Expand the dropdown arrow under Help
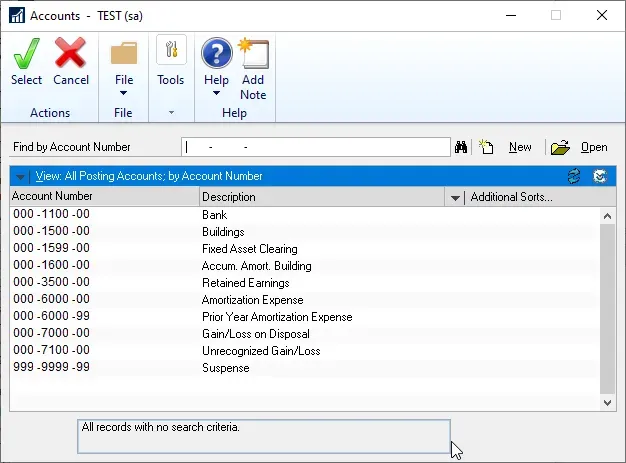626x463 pixels. pos(216,93)
